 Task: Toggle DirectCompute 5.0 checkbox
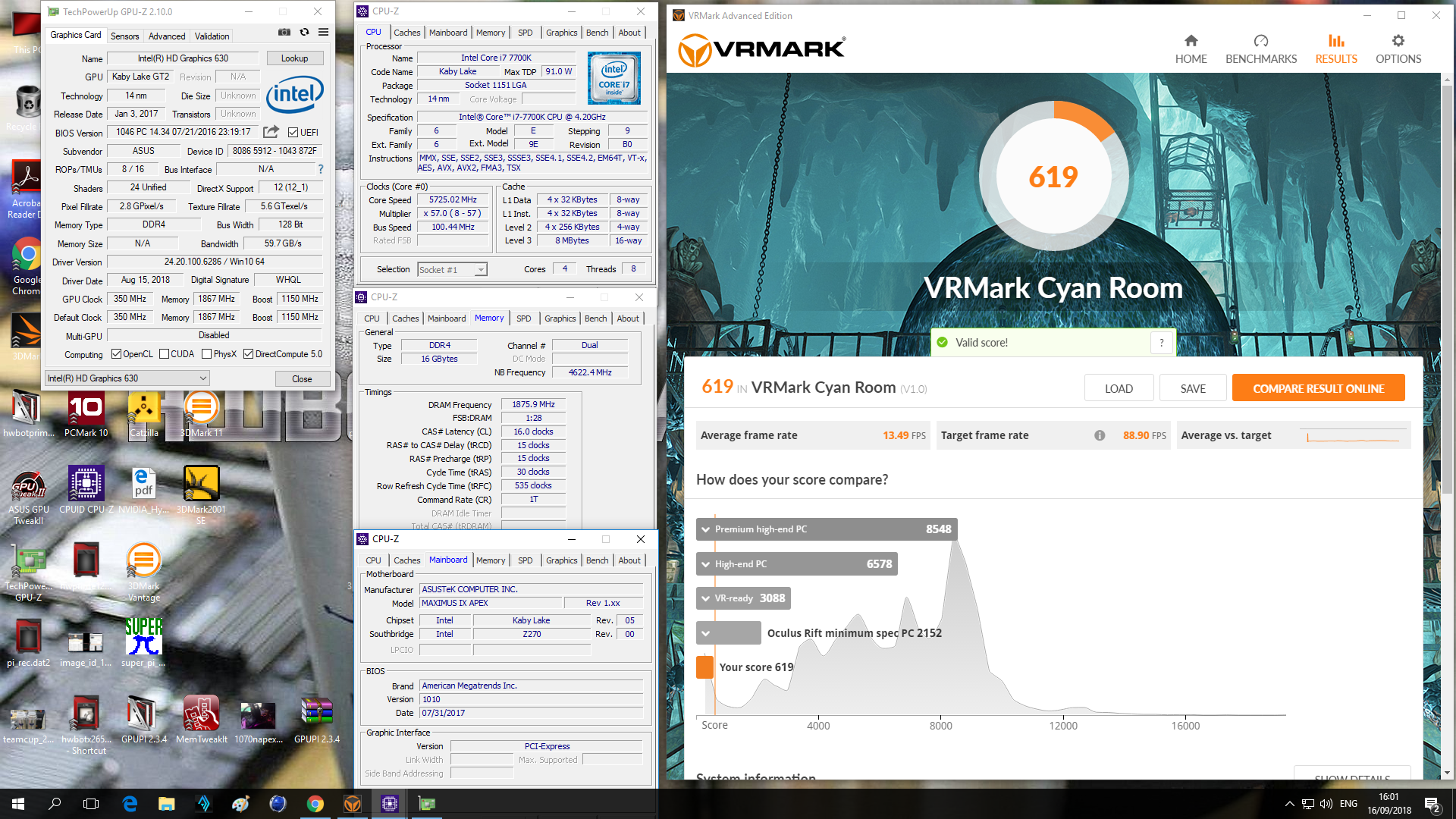[x=248, y=354]
